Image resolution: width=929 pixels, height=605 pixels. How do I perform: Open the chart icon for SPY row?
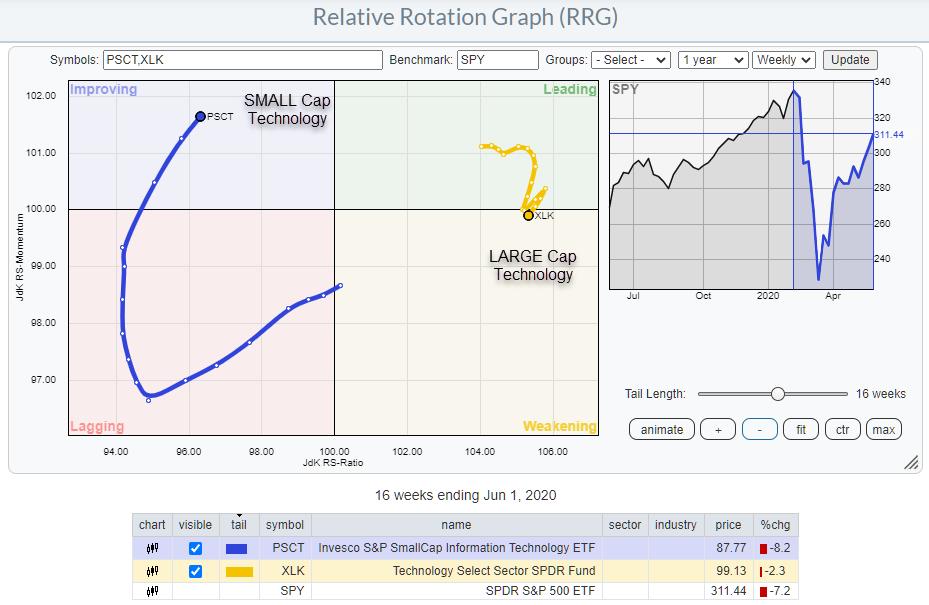tap(152, 593)
